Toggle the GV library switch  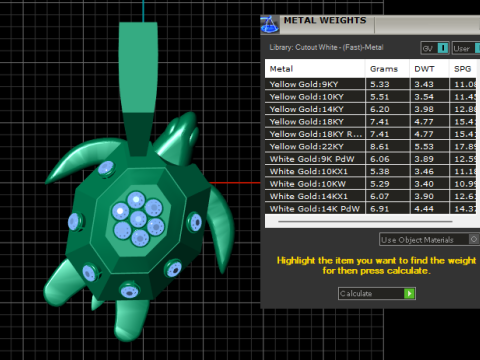435,48
